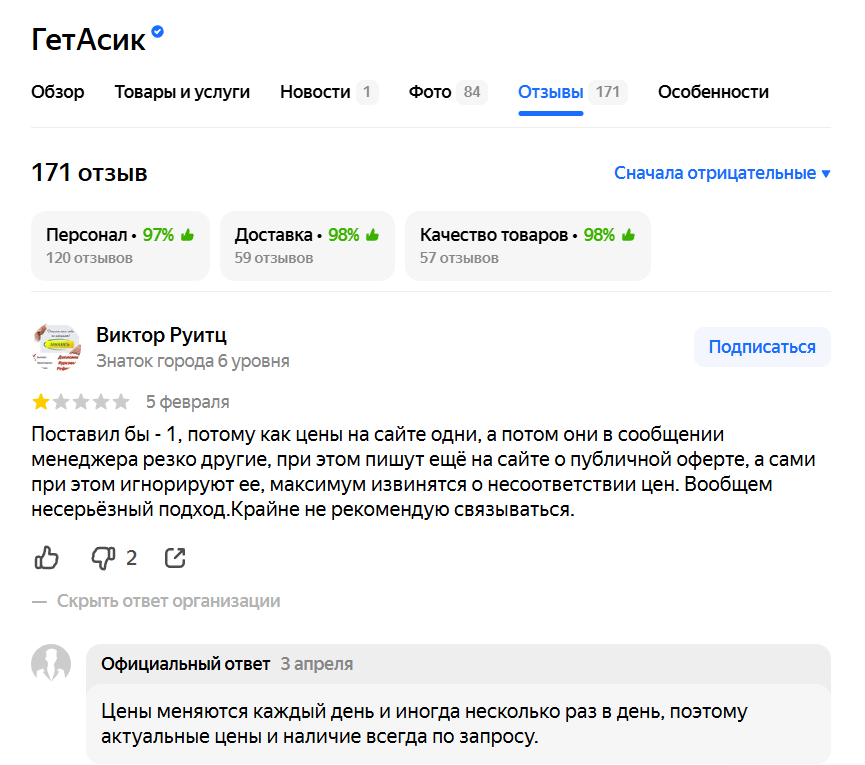Filter reviews by Персонал 97% chip

120,245
